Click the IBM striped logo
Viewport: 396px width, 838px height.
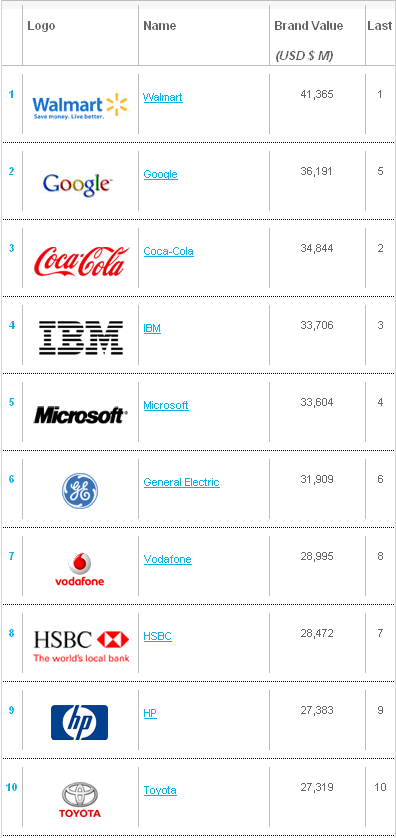coord(81,338)
